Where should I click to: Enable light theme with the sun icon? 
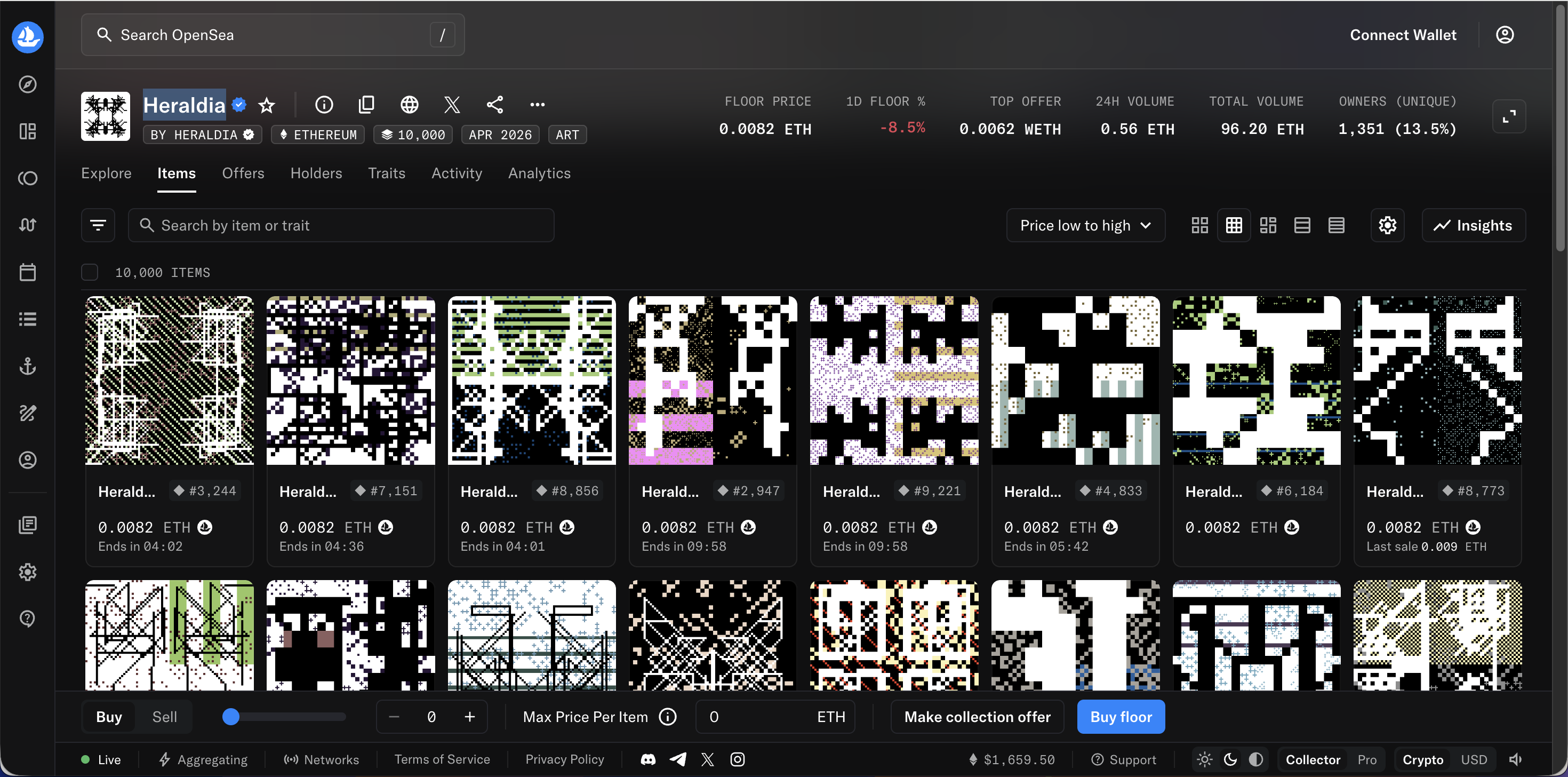pyautogui.click(x=1204, y=759)
